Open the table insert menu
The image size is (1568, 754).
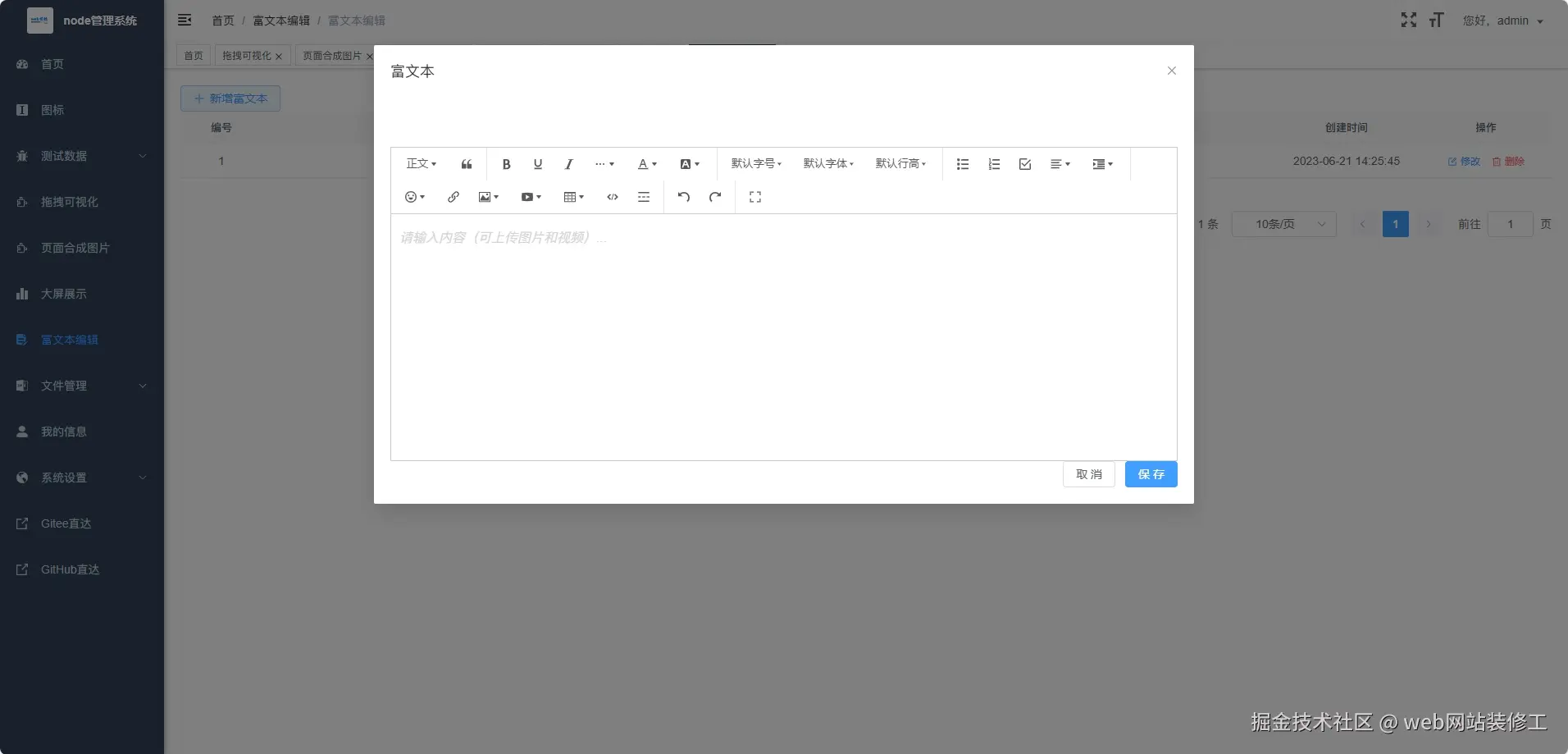574,197
